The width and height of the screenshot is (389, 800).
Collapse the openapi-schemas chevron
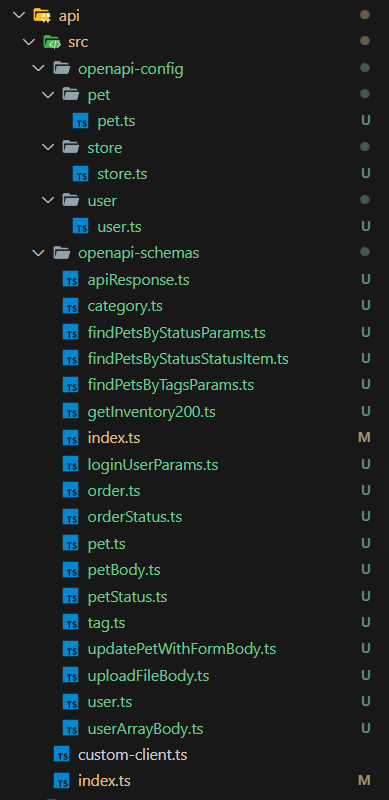(x=38, y=253)
